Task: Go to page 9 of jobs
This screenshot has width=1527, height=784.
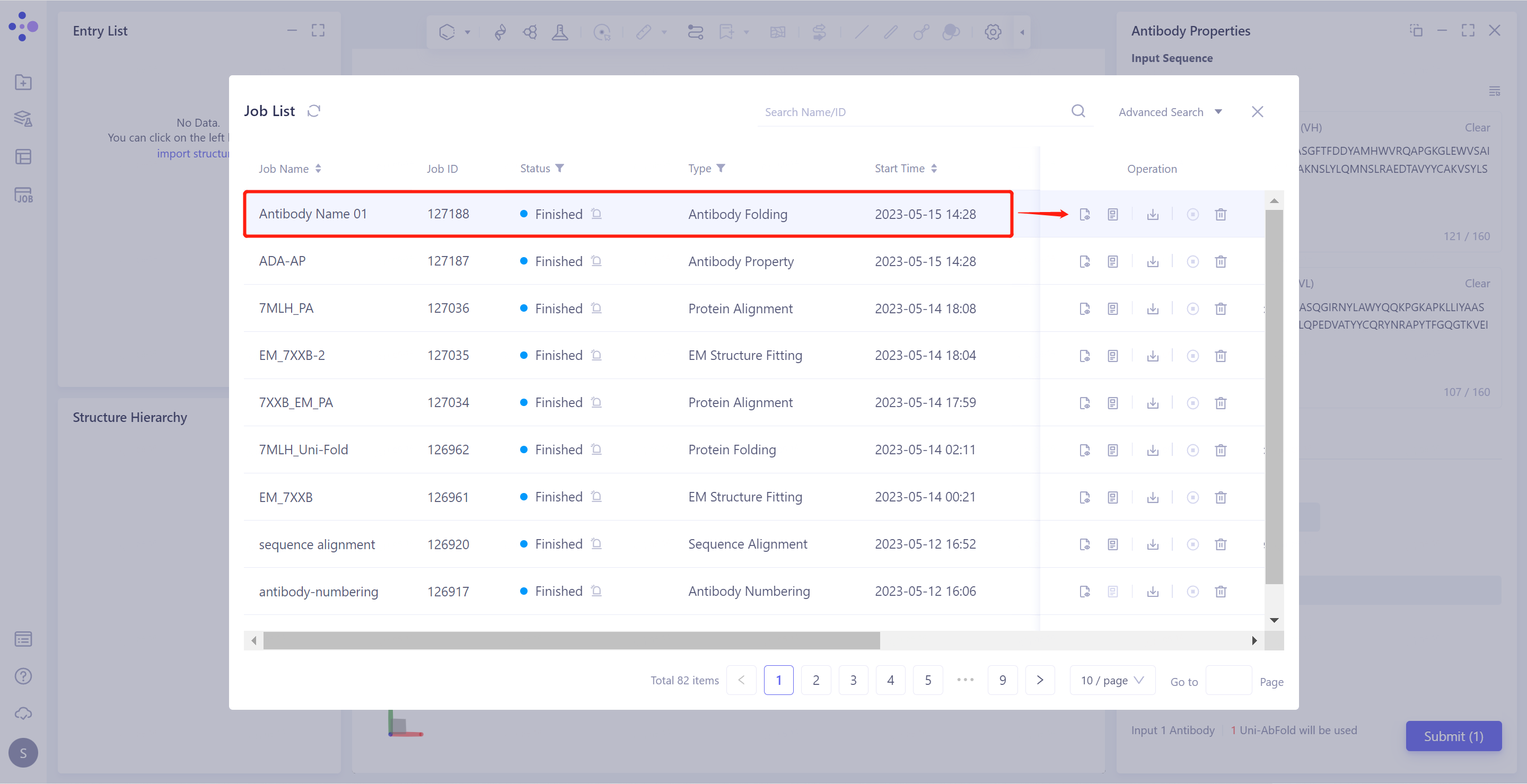Action: [x=1002, y=680]
